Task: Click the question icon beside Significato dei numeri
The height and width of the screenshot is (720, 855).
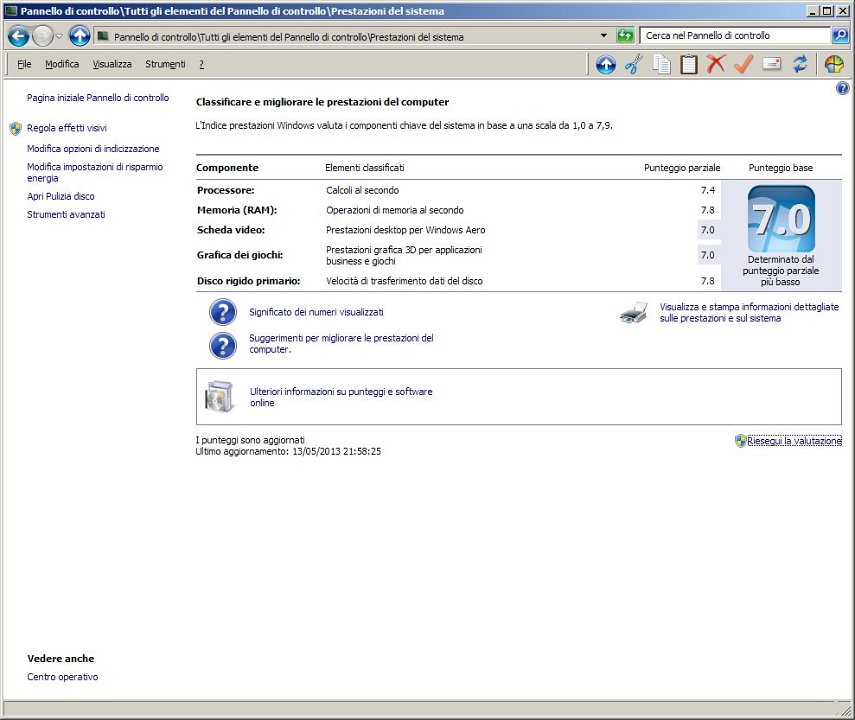Action: tap(223, 312)
